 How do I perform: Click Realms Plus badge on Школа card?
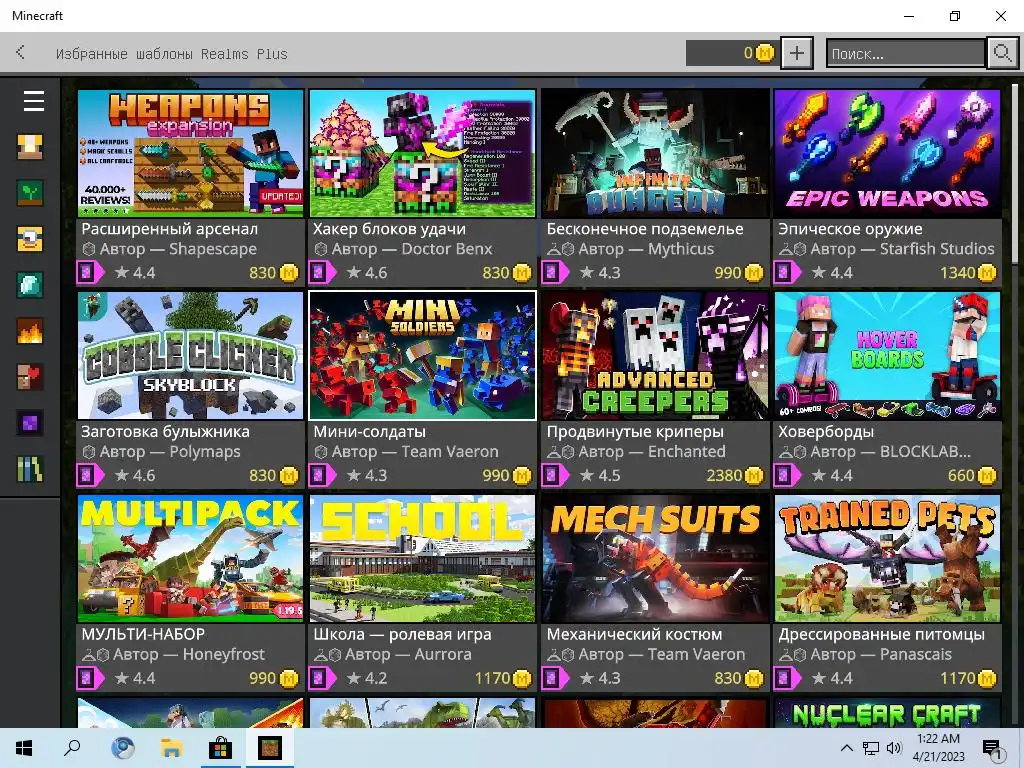tap(323, 678)
